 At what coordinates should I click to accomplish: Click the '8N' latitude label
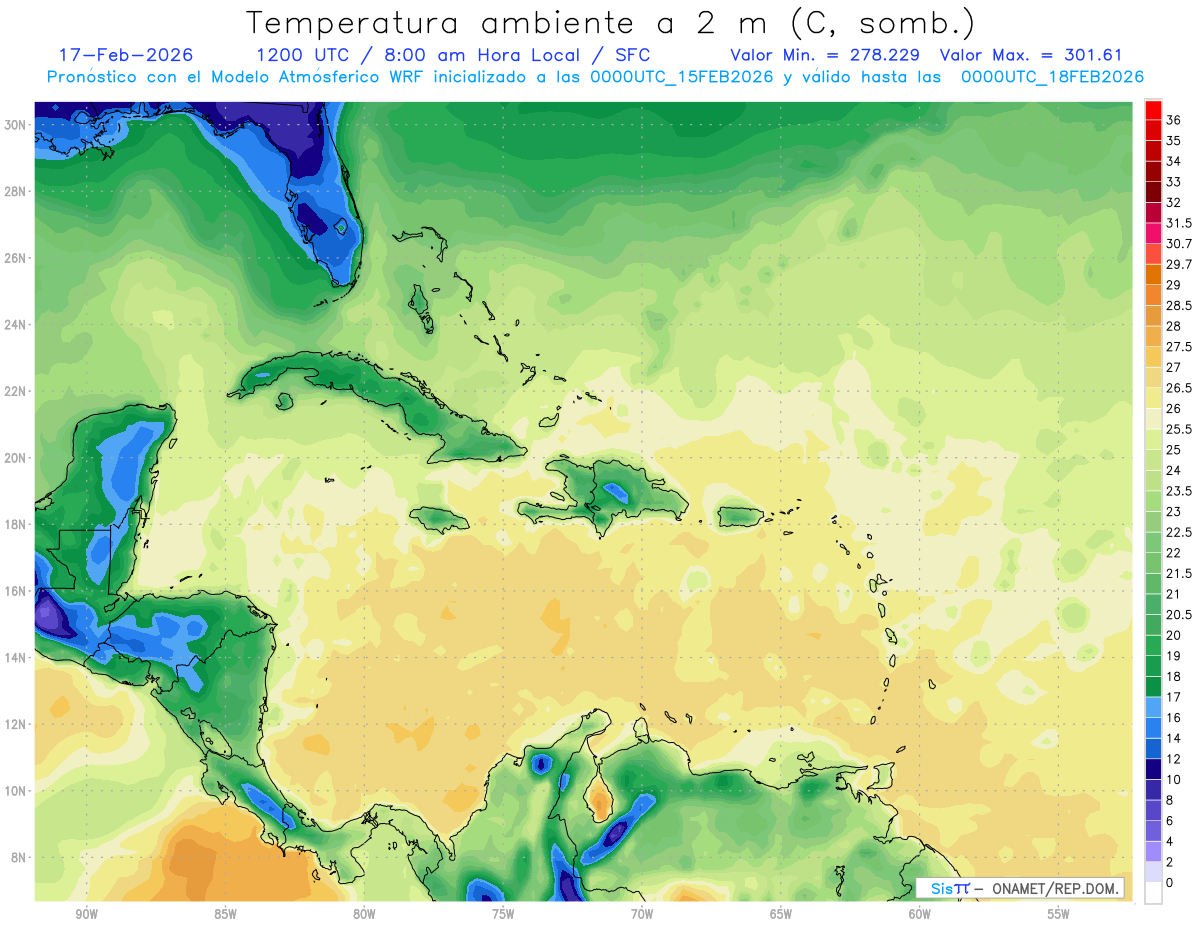(18, 858)
